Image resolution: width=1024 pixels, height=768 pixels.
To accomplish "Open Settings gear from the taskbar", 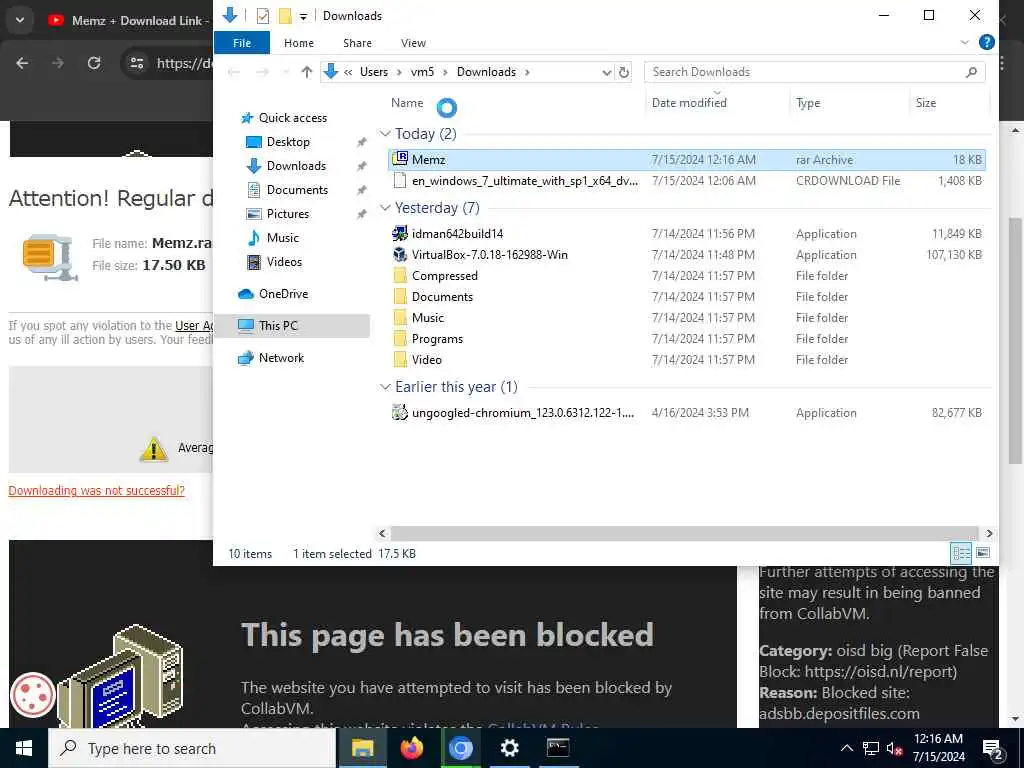I will [509, 748].
